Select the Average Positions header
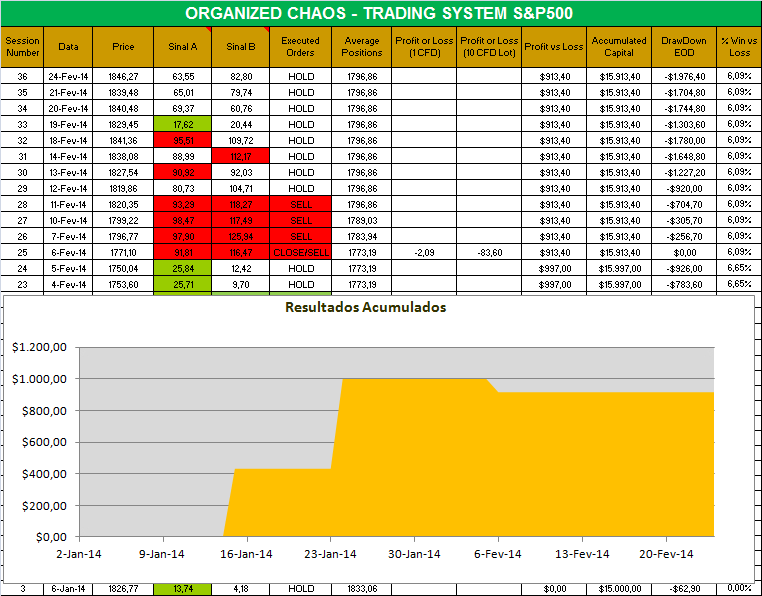This screenshot has height=596, width=762. 362,47
